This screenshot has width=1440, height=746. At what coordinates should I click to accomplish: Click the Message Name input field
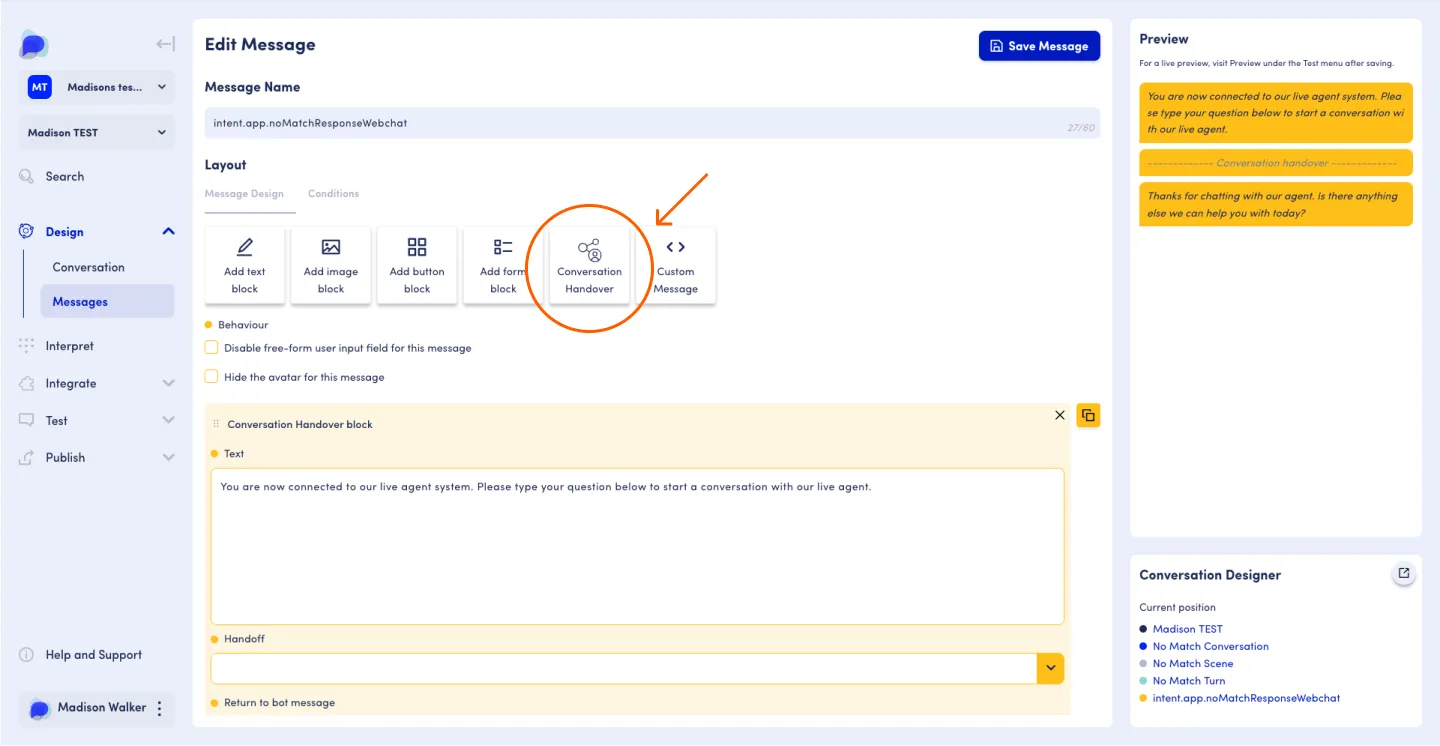[x=652, y=123]
